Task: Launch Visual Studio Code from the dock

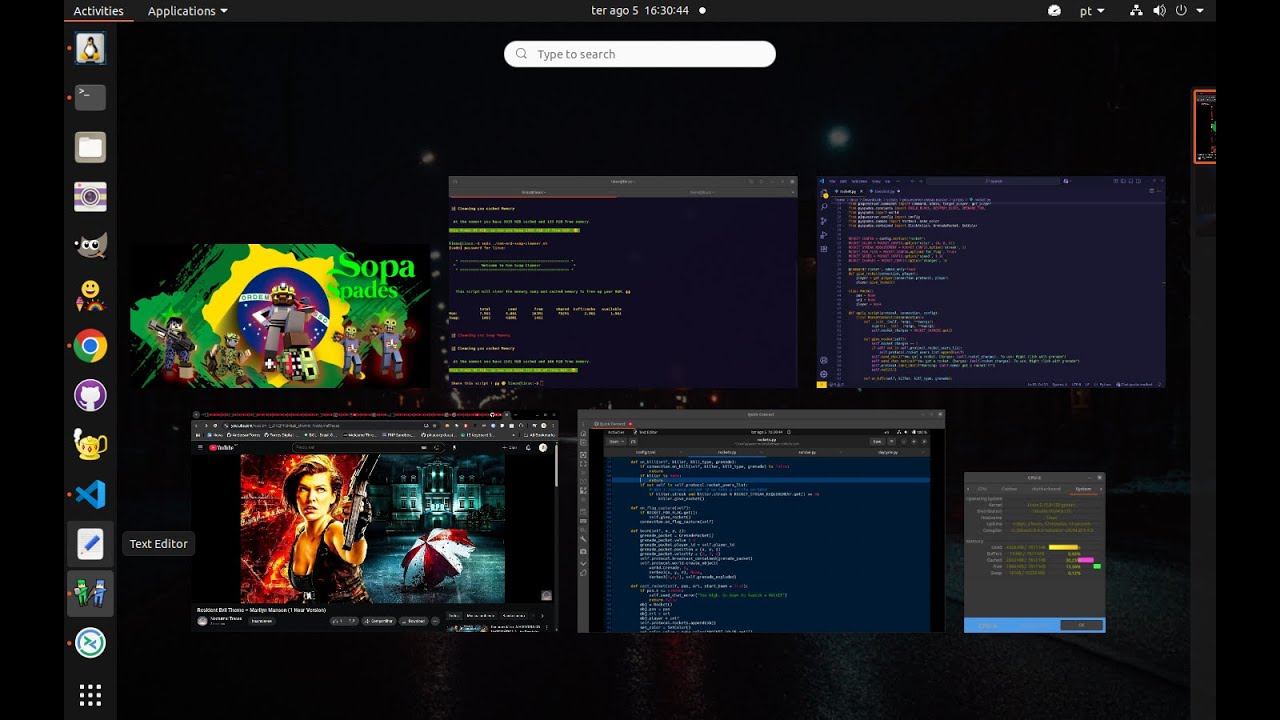Action: point(90,494)
